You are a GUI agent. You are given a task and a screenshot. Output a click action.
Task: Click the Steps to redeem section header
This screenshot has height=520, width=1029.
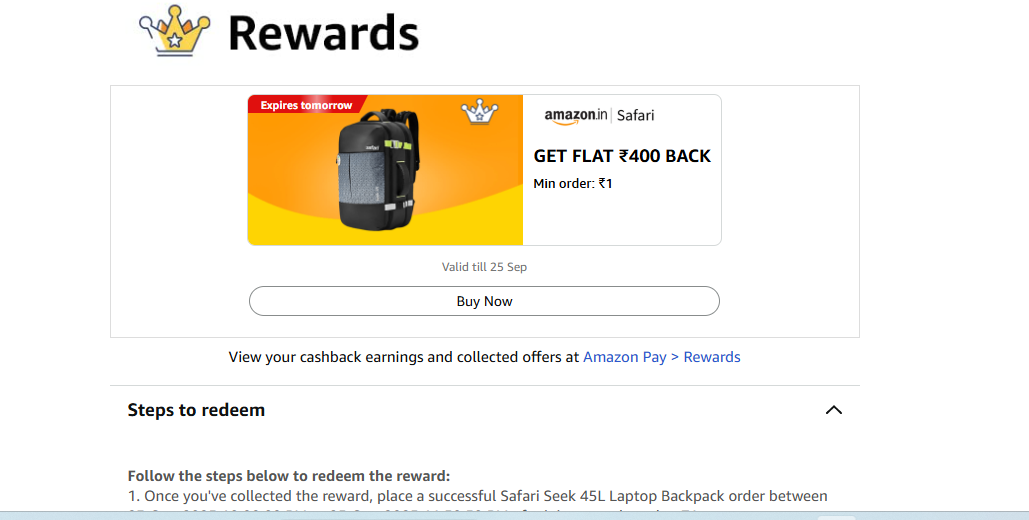[x=196, y=410]
